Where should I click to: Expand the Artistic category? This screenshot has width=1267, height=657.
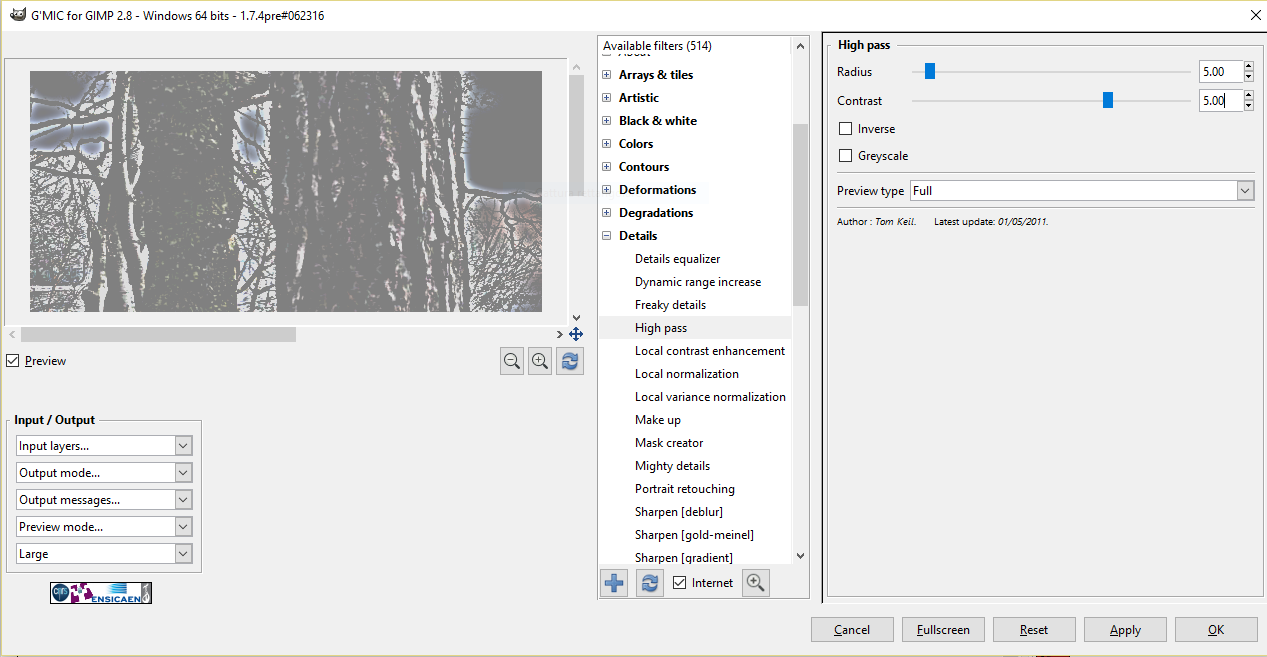606,98
